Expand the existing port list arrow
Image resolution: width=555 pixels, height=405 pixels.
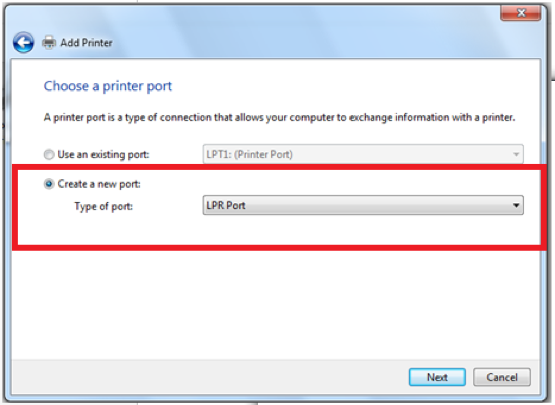(516, 154)
